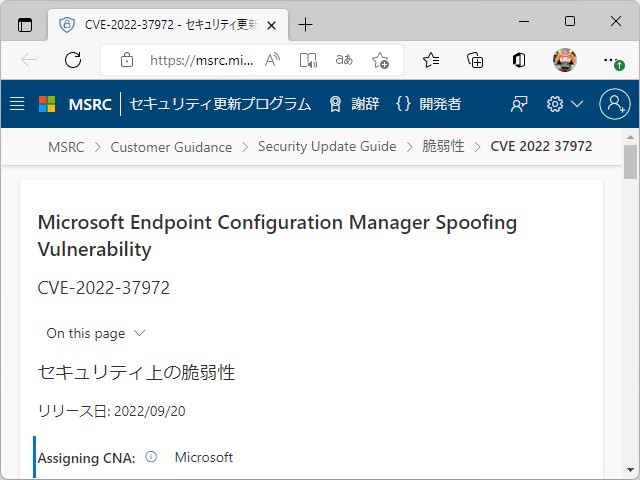Screen dimensions: 640x480
Task: Click the translate page icon
Action: click(344, 60)
